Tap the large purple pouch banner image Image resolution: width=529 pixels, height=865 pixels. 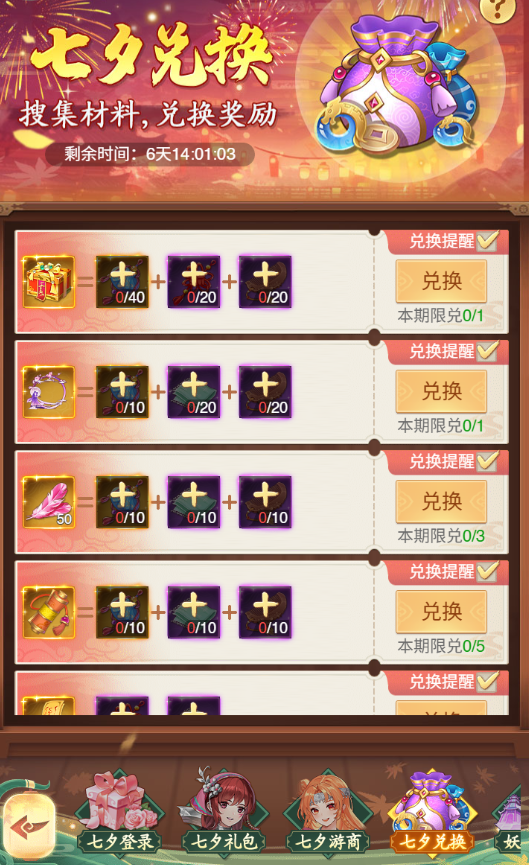pyautogui.click(x=396, y=84)
